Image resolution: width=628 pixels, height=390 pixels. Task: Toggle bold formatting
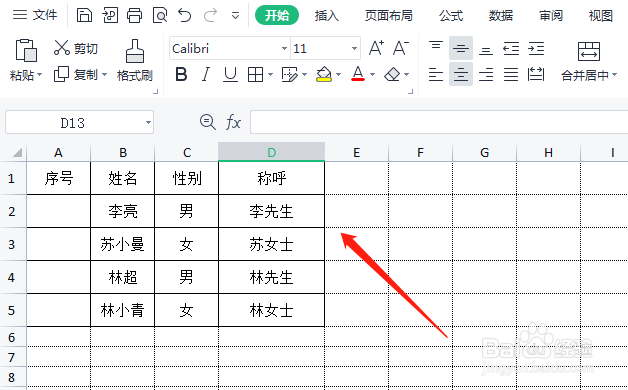[181, 74]
